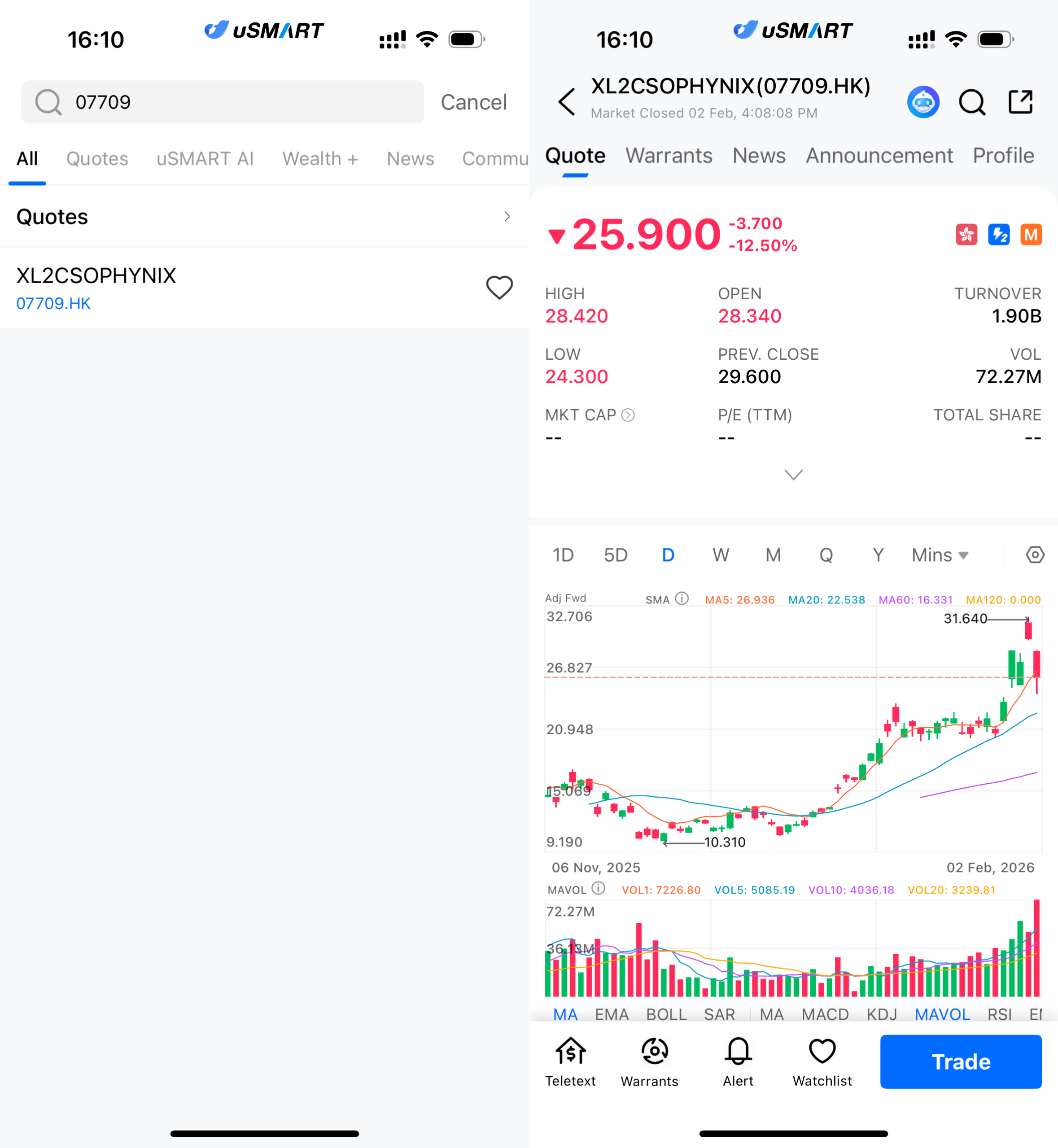Tap the orange M margin badge
The height and width of the screenshot is (1148, 1058).
click(x=1031, y=235)
